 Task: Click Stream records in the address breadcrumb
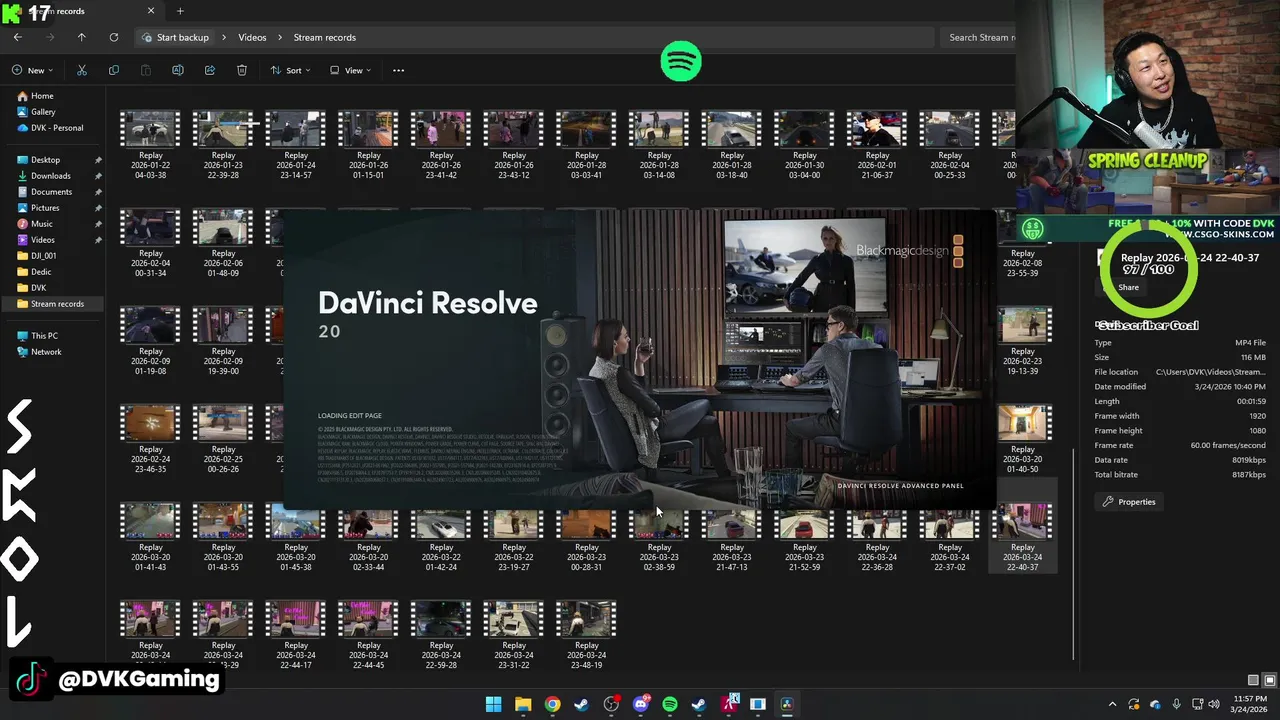(324, 37)
